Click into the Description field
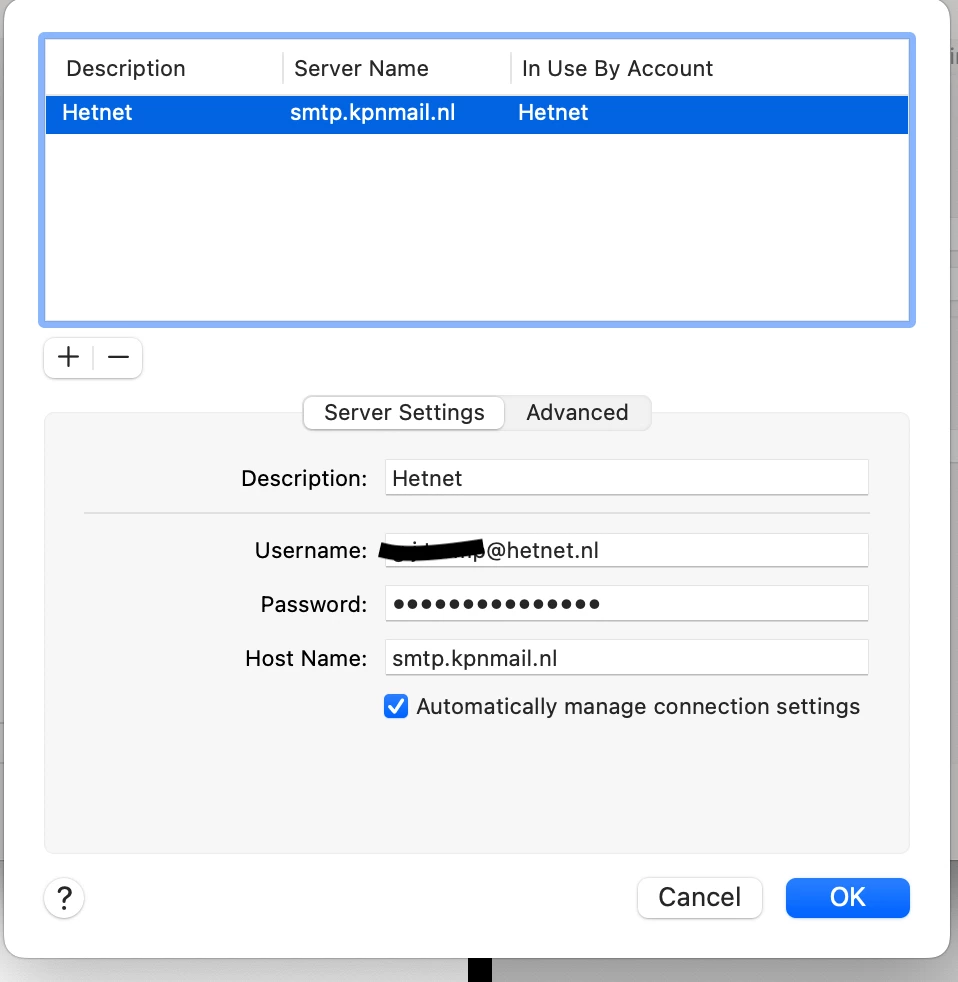 point(626,478)
